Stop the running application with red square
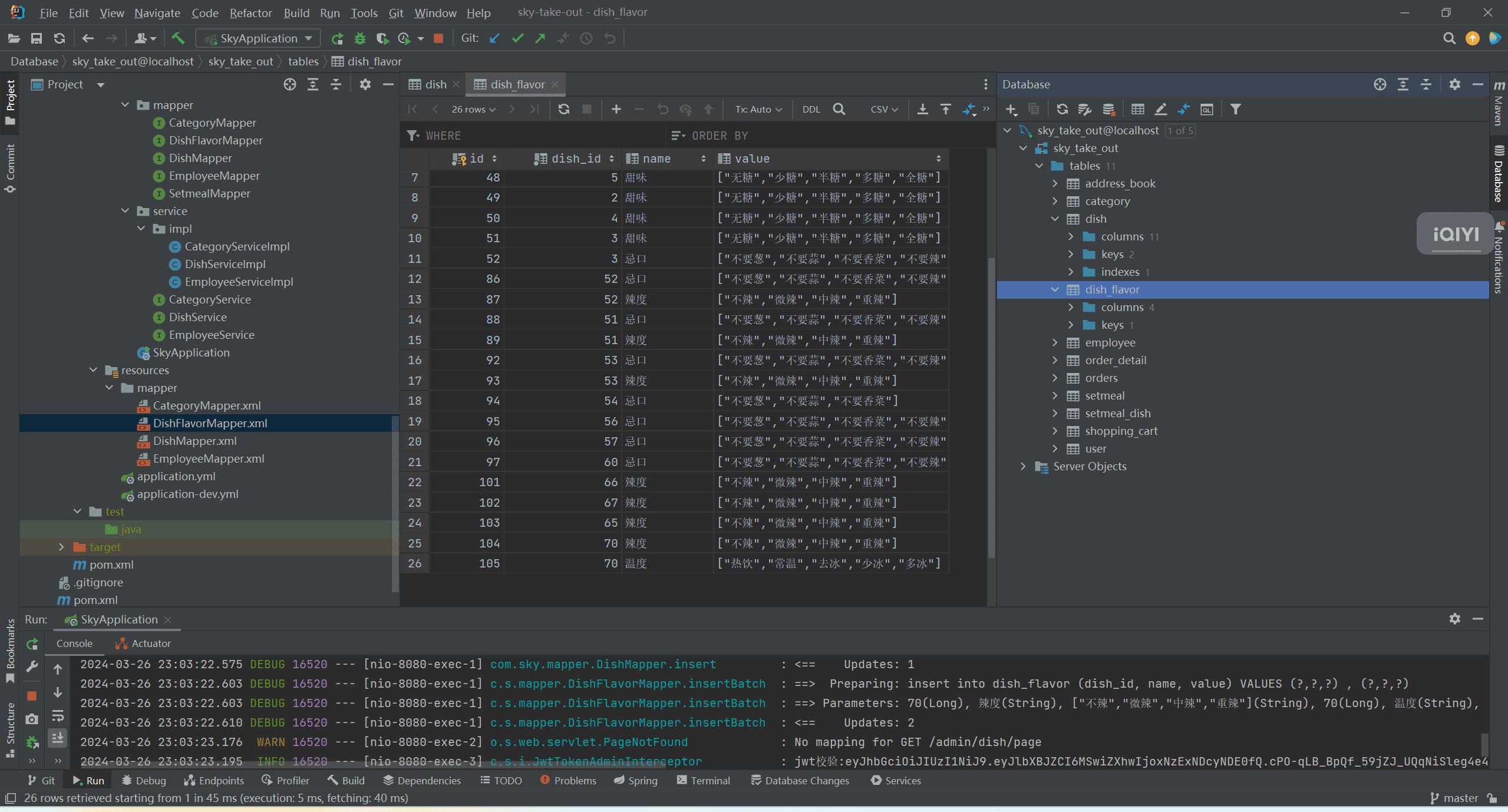The height and width of the screenshot is (812, 1508). (x=438, y=38)
